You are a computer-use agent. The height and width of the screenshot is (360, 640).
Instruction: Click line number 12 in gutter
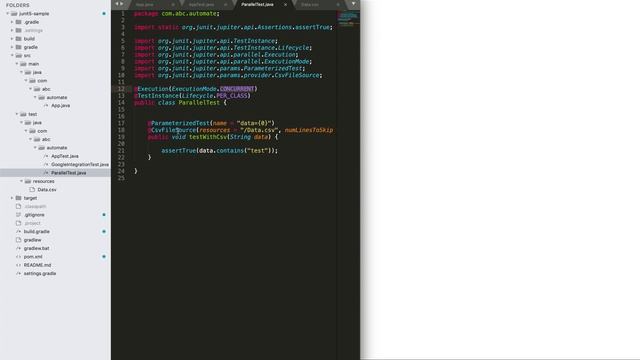point(121,89)
